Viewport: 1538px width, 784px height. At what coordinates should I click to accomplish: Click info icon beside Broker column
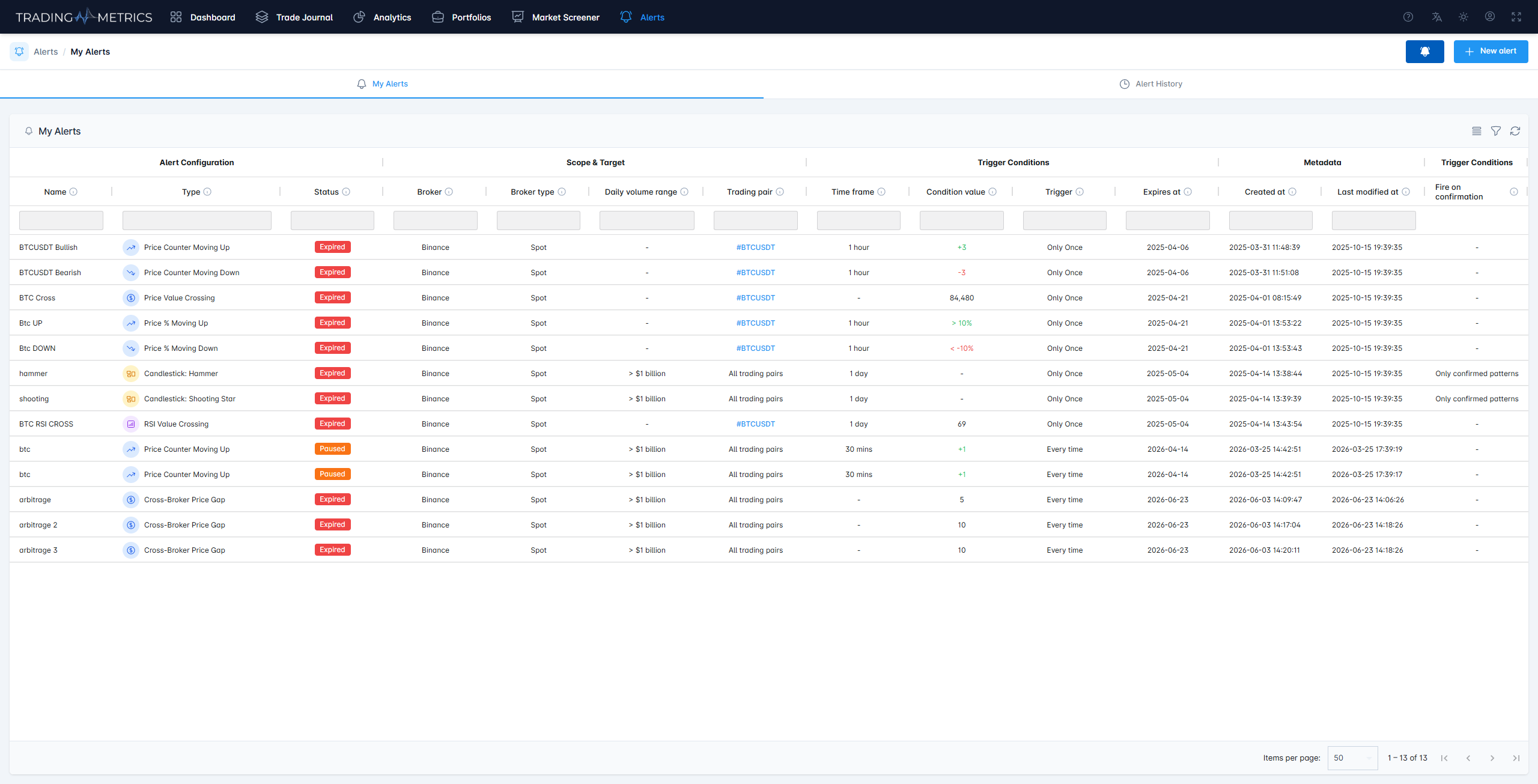449,192
